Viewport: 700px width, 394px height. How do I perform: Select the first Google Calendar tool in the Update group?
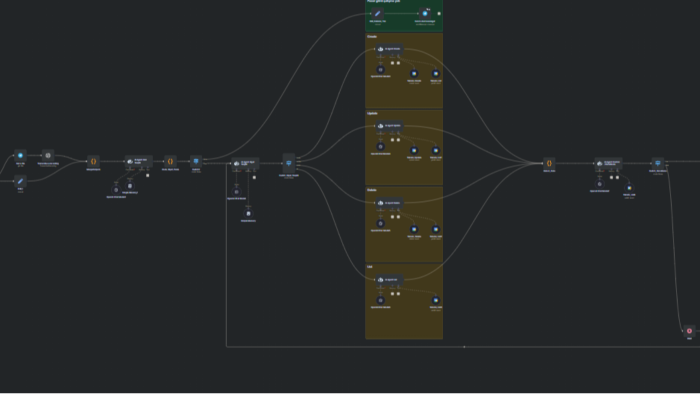[414, 150]
